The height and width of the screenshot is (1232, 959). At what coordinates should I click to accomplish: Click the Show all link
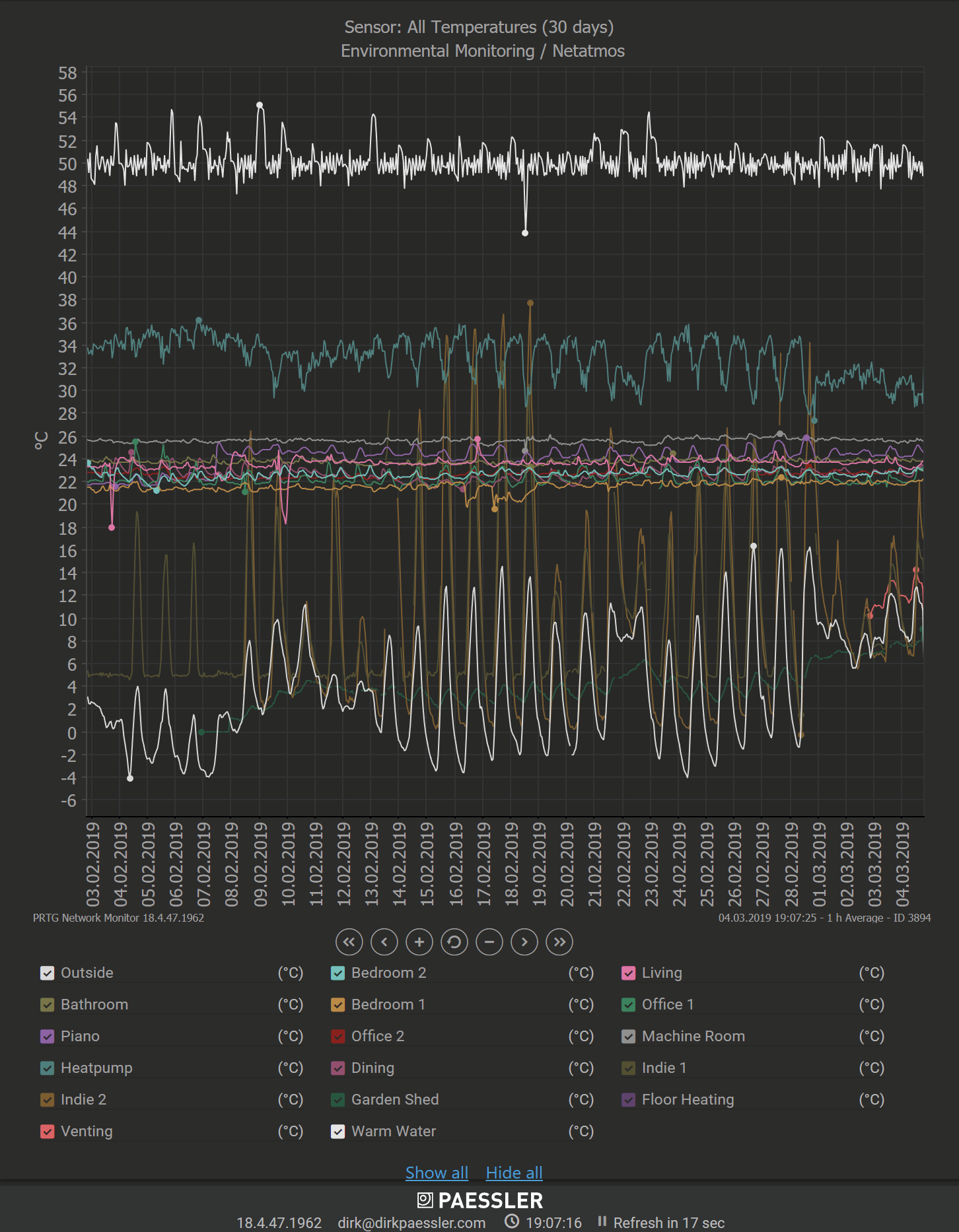437,1173
